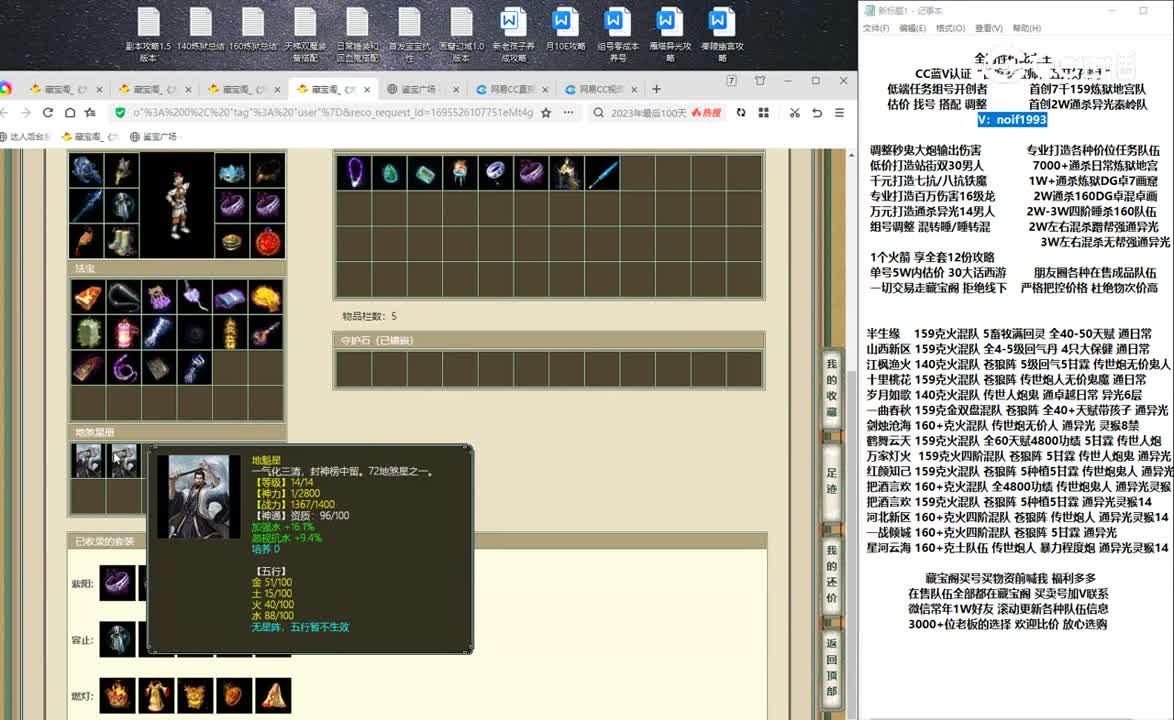Screen dimensions: 1174x720
Task: Open Notepad 查看(V) menu
Action: point(988,28)
